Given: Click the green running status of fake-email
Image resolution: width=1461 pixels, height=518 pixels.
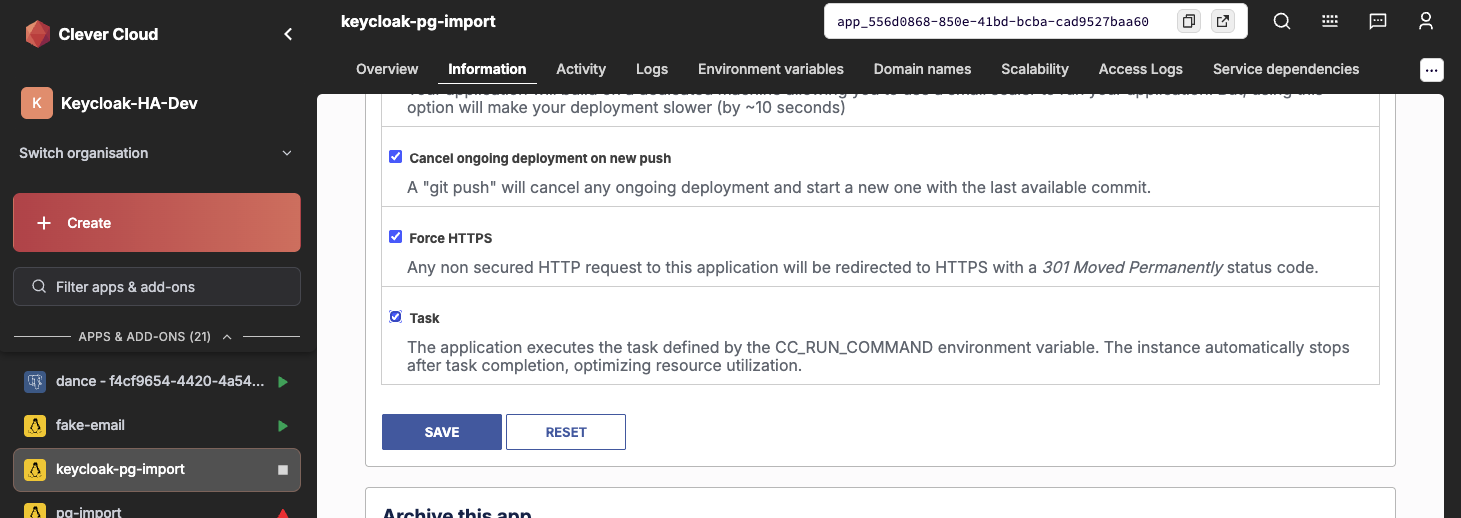Looking at the screenshot, I should (283, 426).
